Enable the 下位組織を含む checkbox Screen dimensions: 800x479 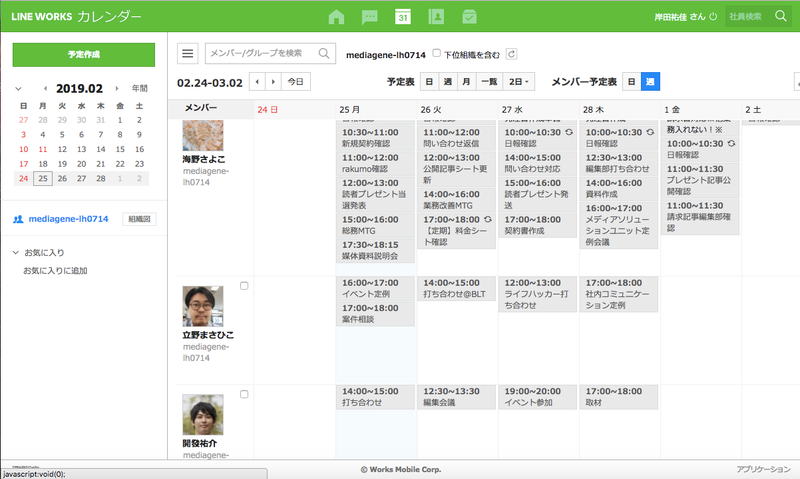pos(436,54)
